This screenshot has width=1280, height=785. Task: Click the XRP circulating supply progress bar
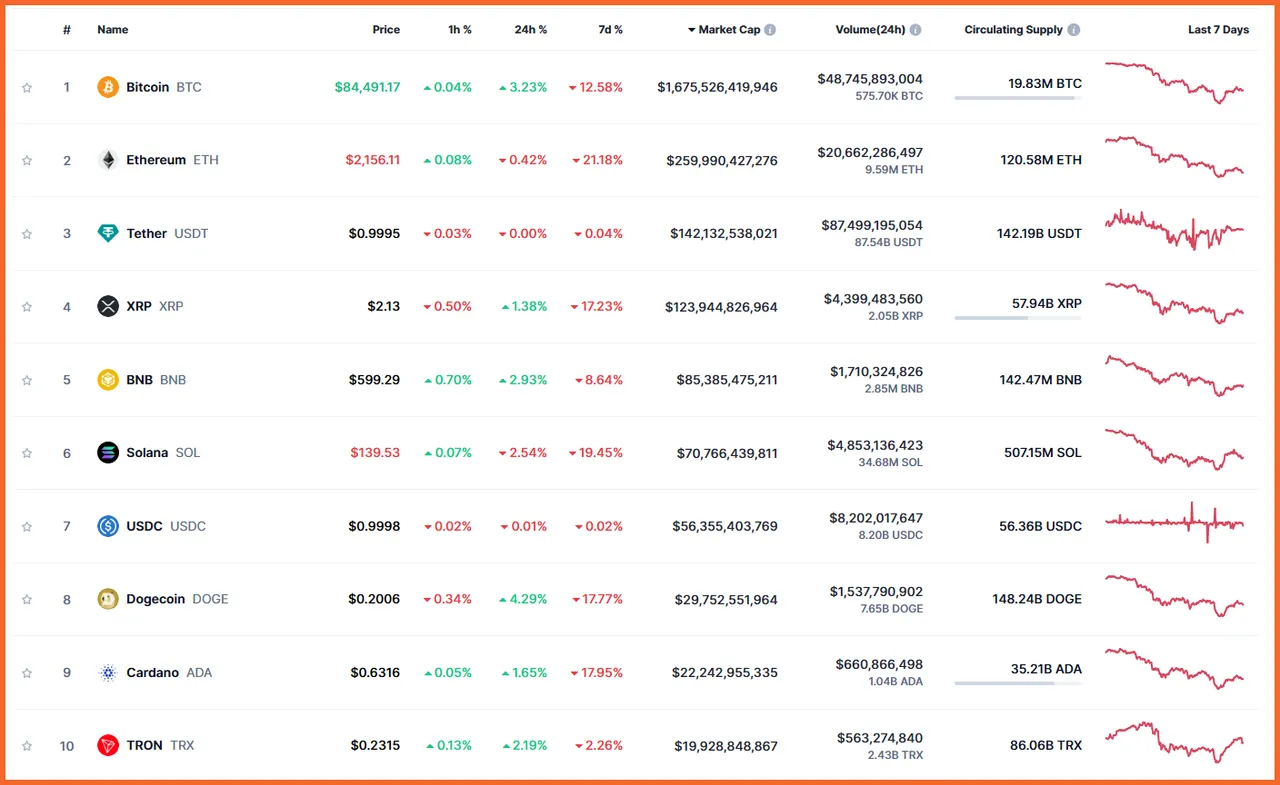(1018, 318)
